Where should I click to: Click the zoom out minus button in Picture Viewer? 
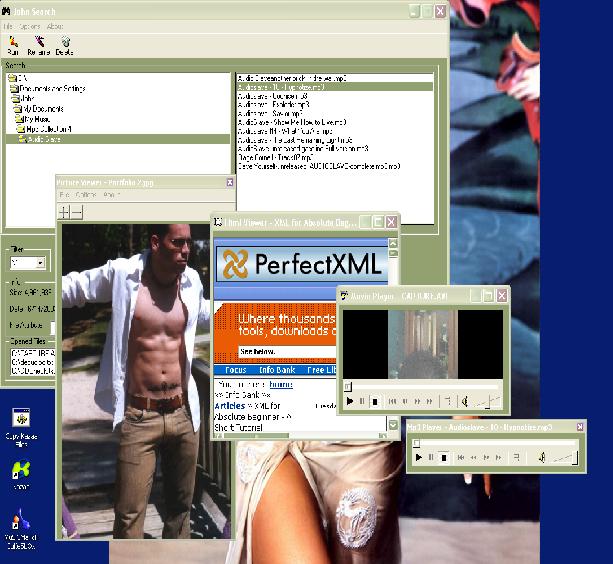click(x=77, y=212)
